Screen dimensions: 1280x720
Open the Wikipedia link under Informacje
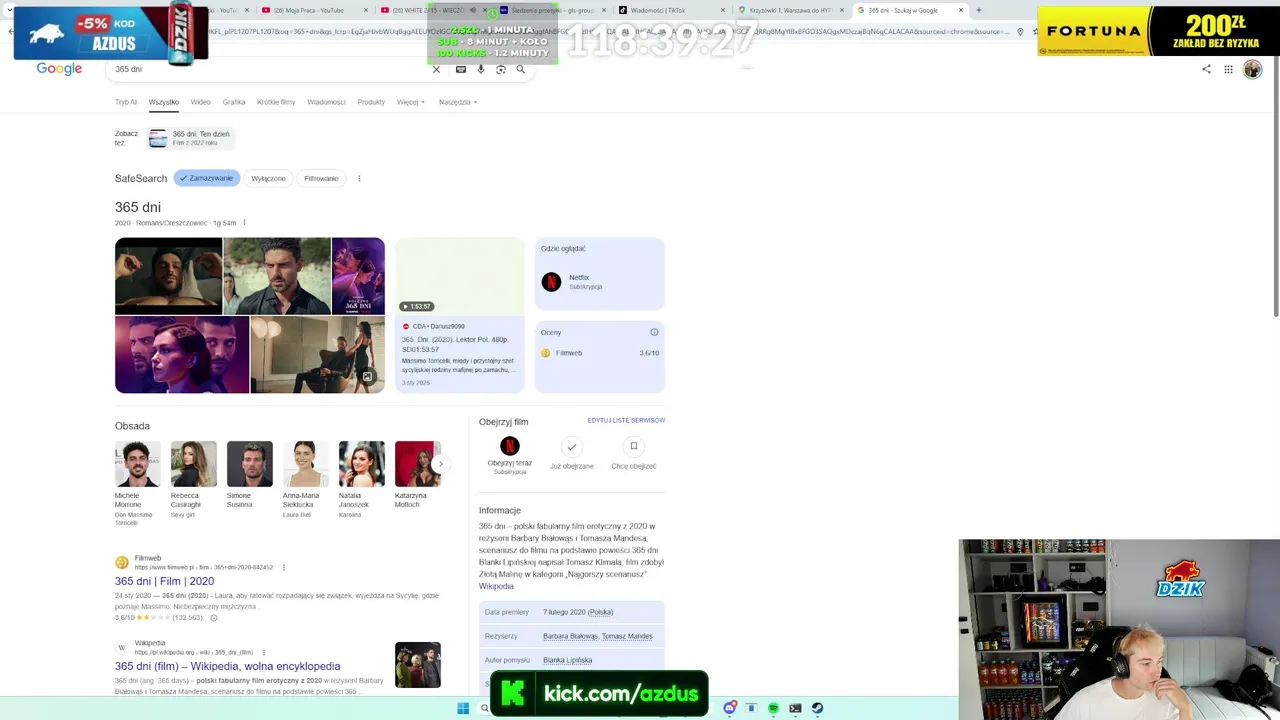click(x=496, y=586)
